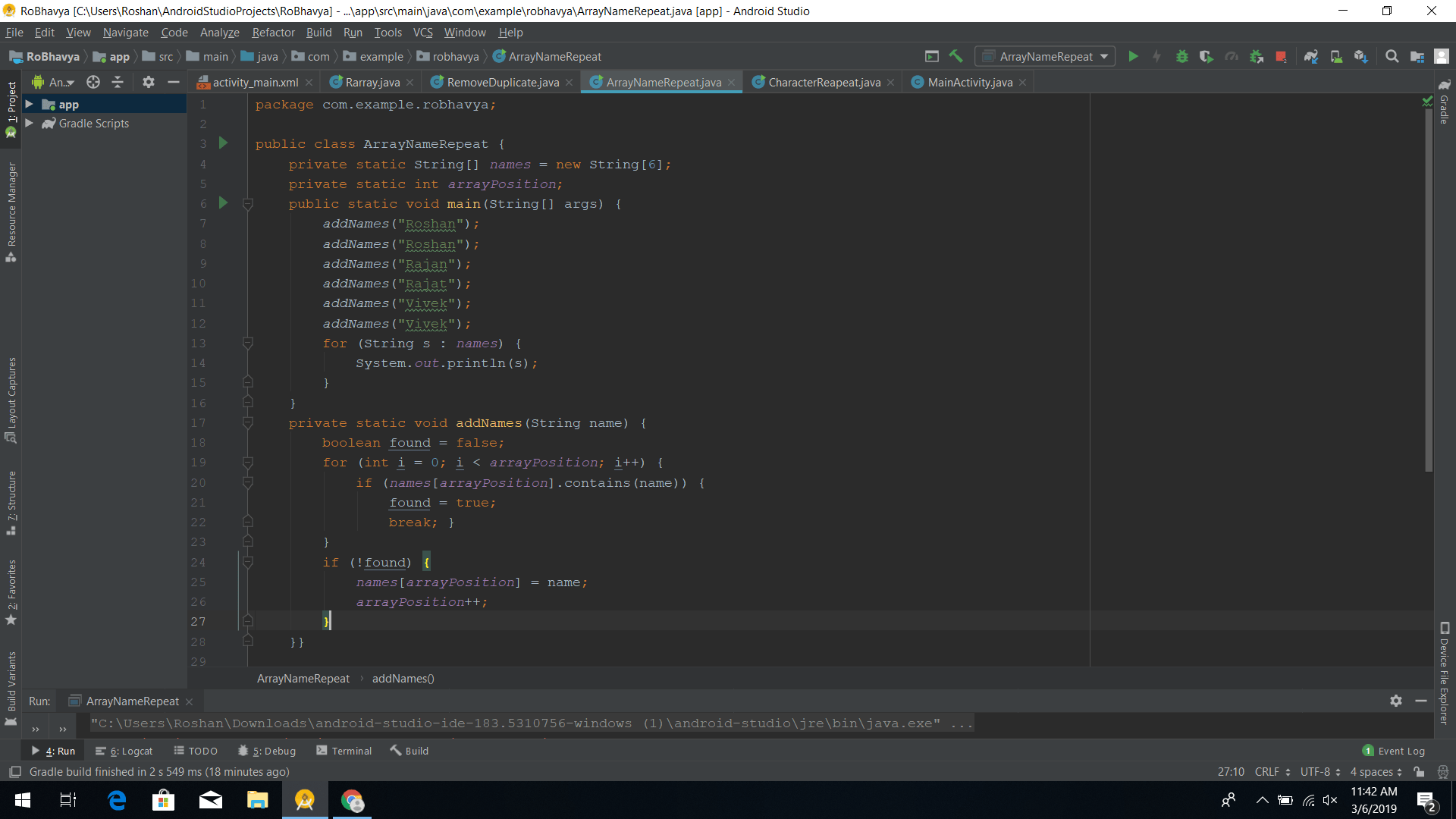Open Run panel settings gear

click(1396, 701)
